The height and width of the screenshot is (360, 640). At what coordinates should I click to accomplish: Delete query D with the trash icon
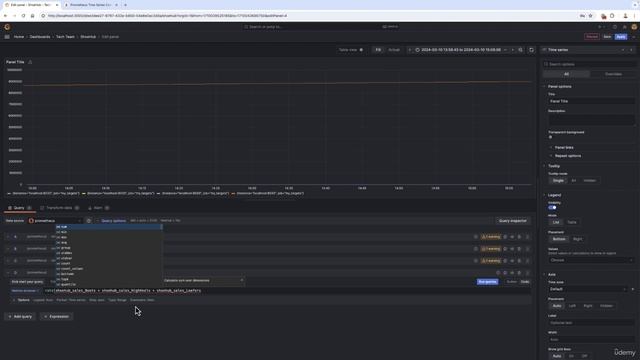tap(519, 273)
